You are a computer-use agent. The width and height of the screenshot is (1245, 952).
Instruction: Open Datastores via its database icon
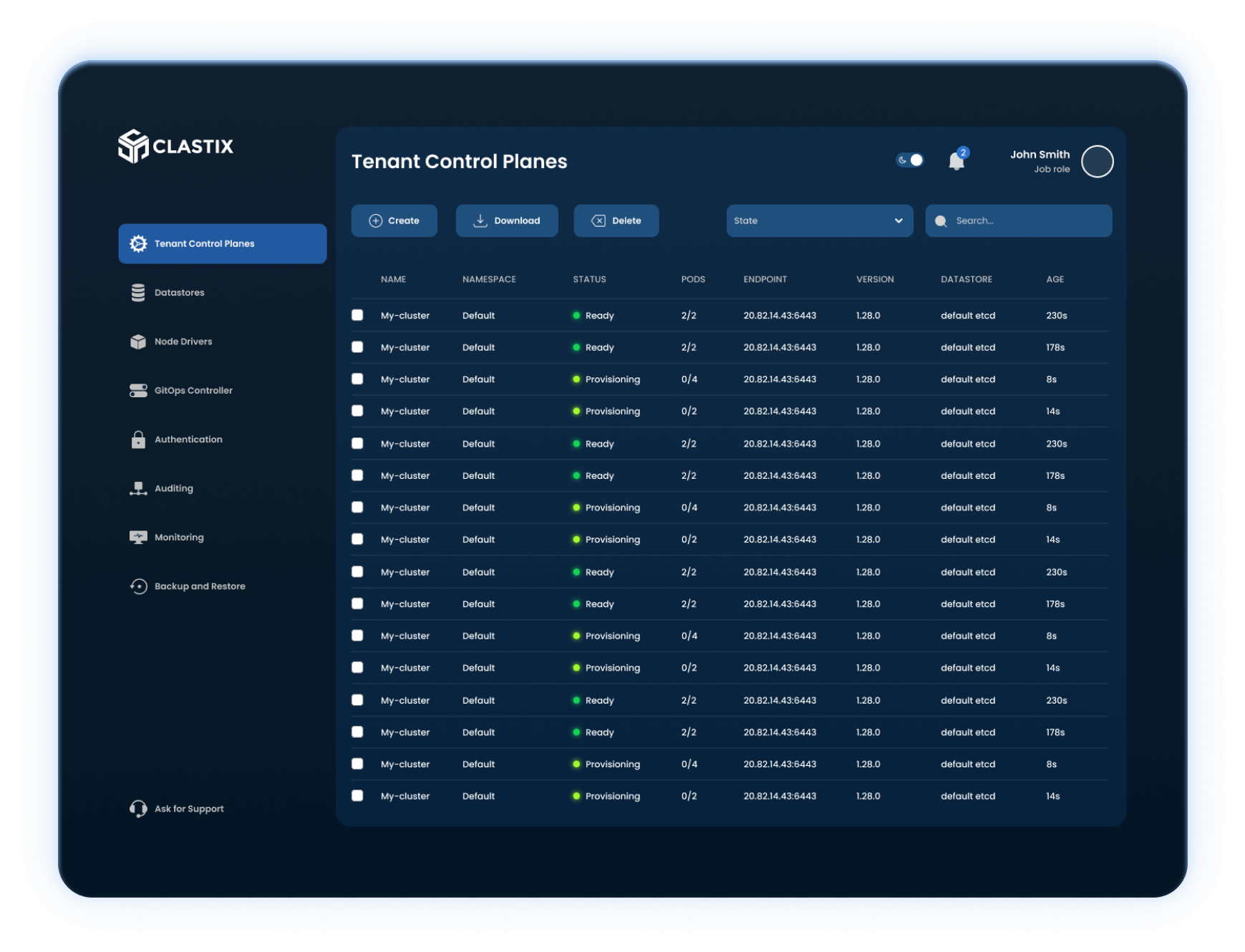tap(138, 293)
